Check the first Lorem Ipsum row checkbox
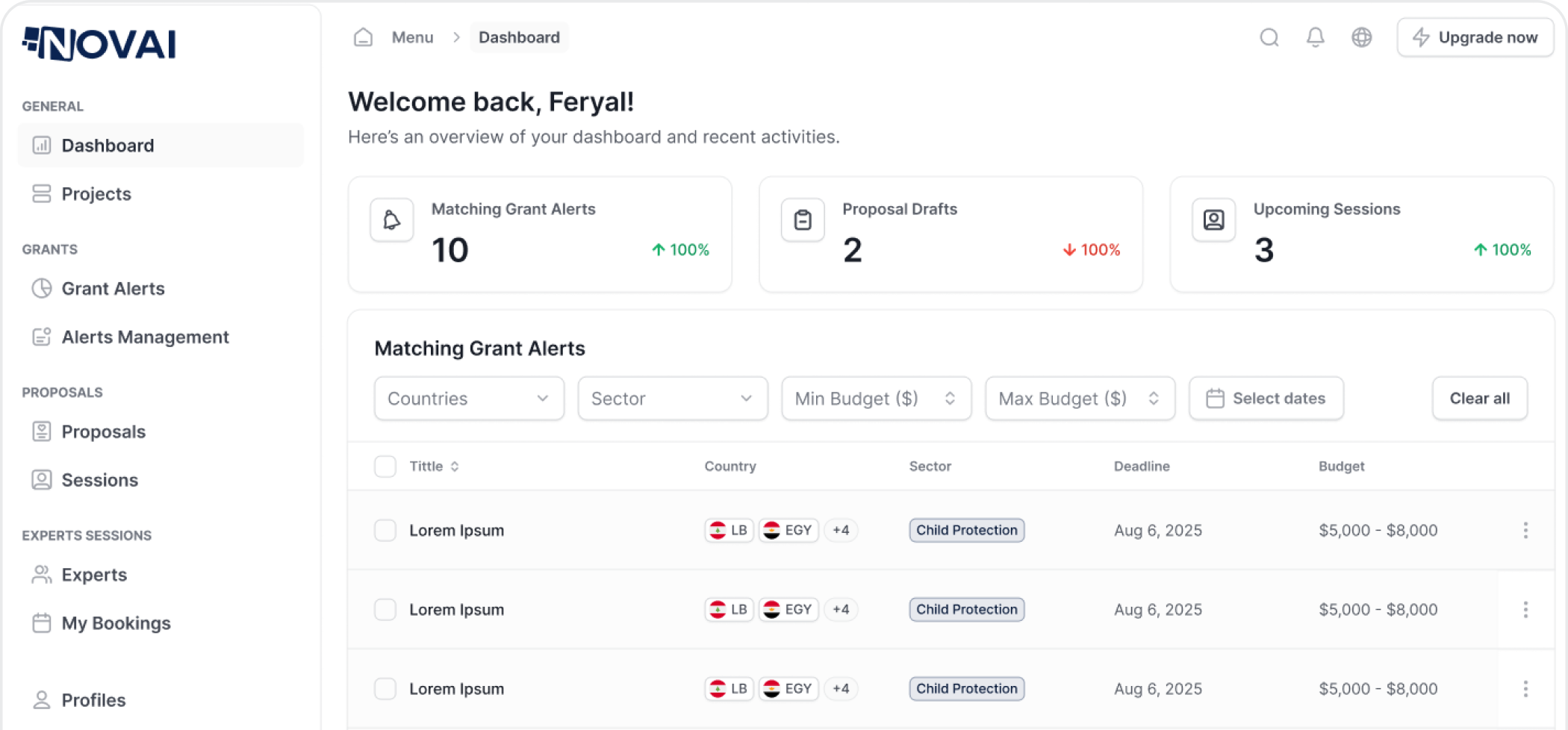The width and height of the screenshot is (1568, 730). pyautogui.click(x=385, y=531)
